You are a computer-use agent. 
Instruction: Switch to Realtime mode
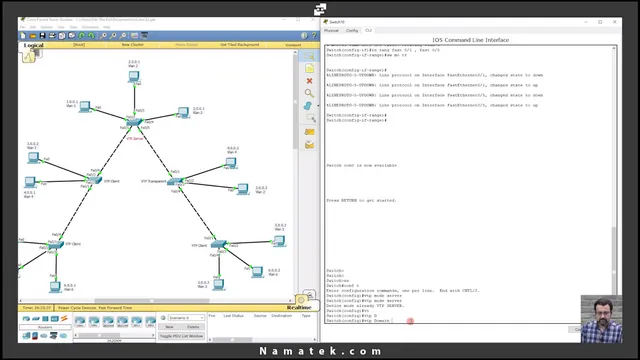coord(299,307)
